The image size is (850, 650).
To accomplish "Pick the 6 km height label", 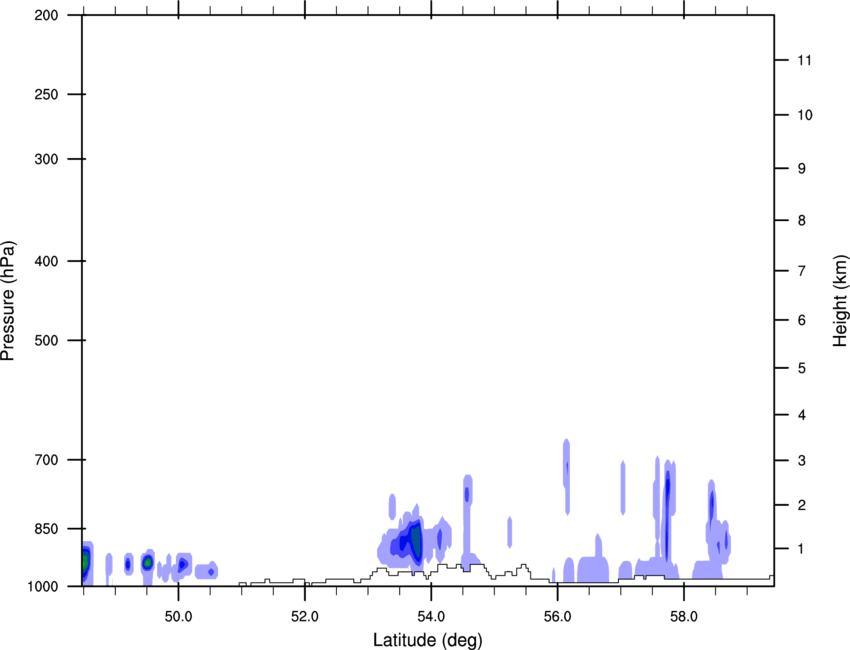I will click(x=802, y=320).
